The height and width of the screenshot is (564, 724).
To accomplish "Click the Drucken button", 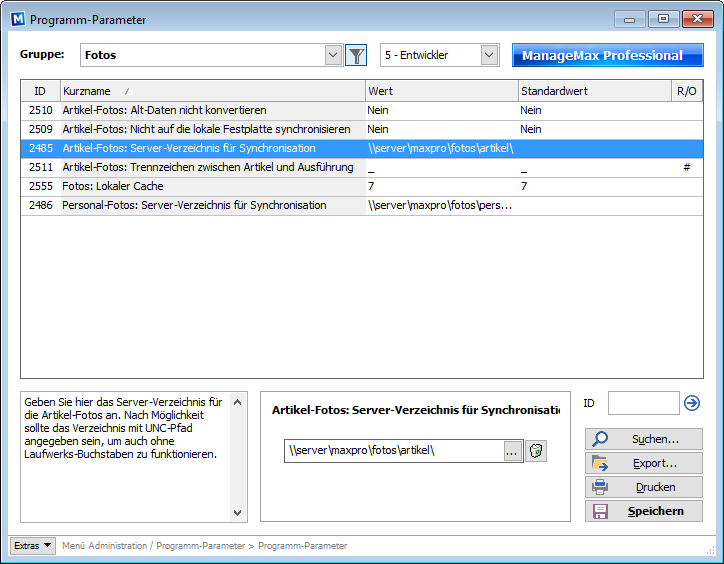I will point(644,487).
